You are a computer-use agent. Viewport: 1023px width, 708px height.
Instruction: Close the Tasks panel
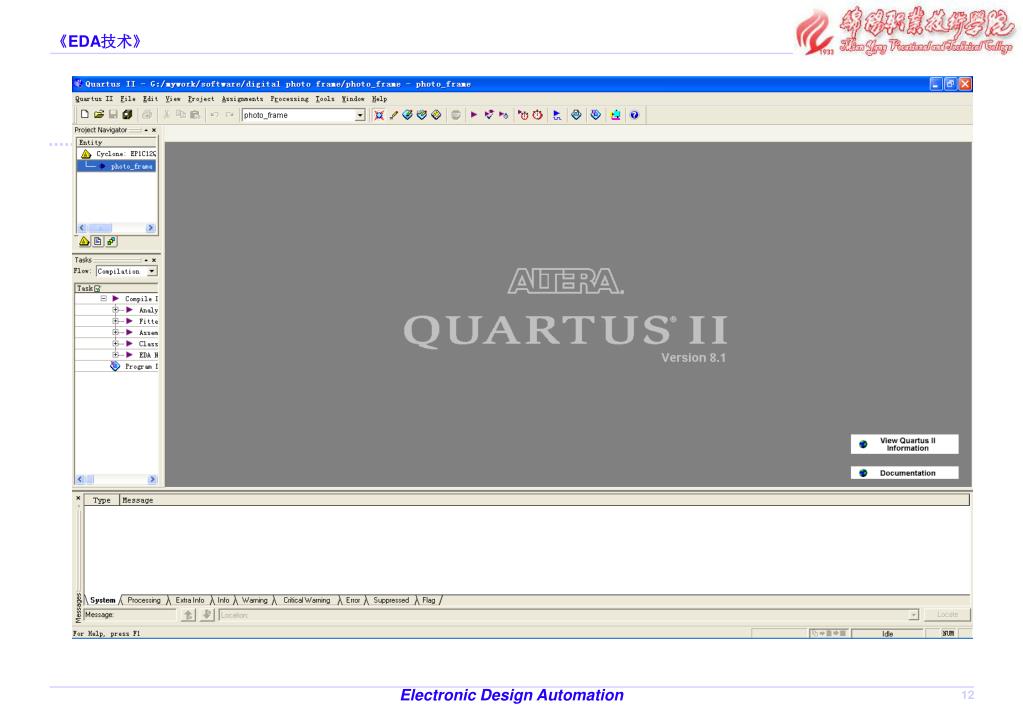click(x=154, y=260)
